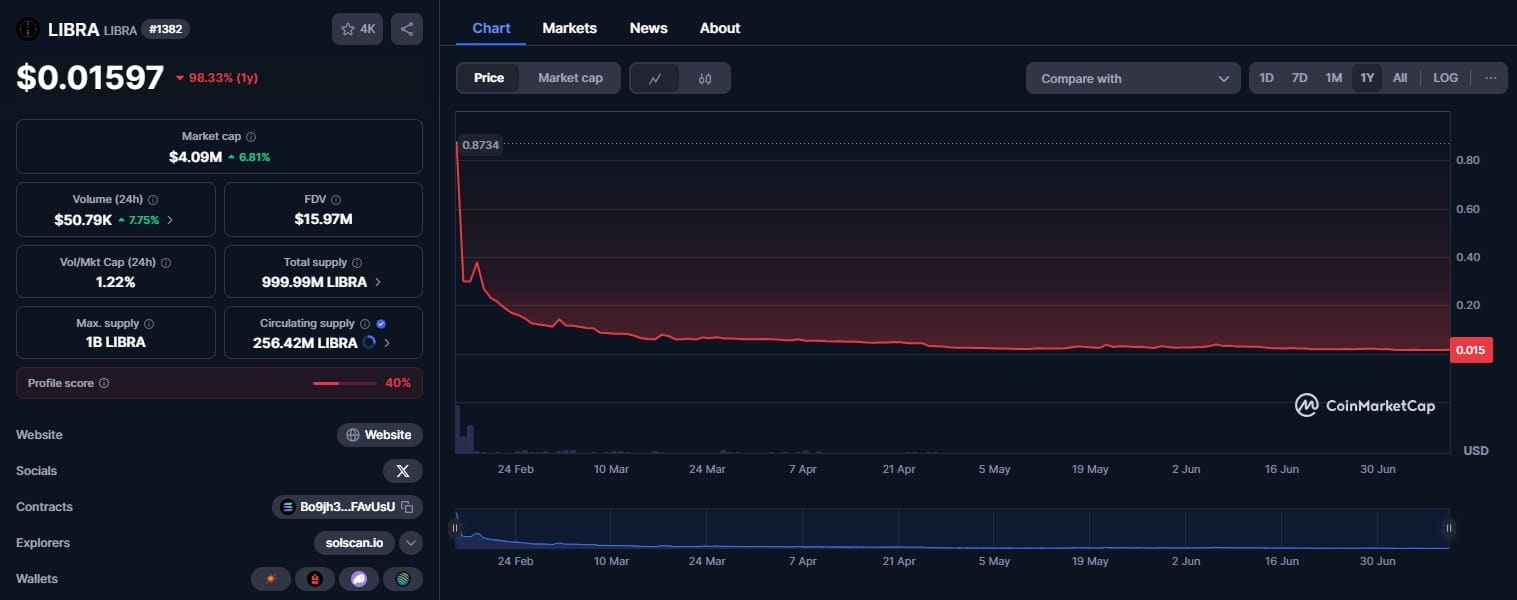Expand Volume (24h) details chevron
The width and height of the screenshot is (1517, 600).
point(169,220)
